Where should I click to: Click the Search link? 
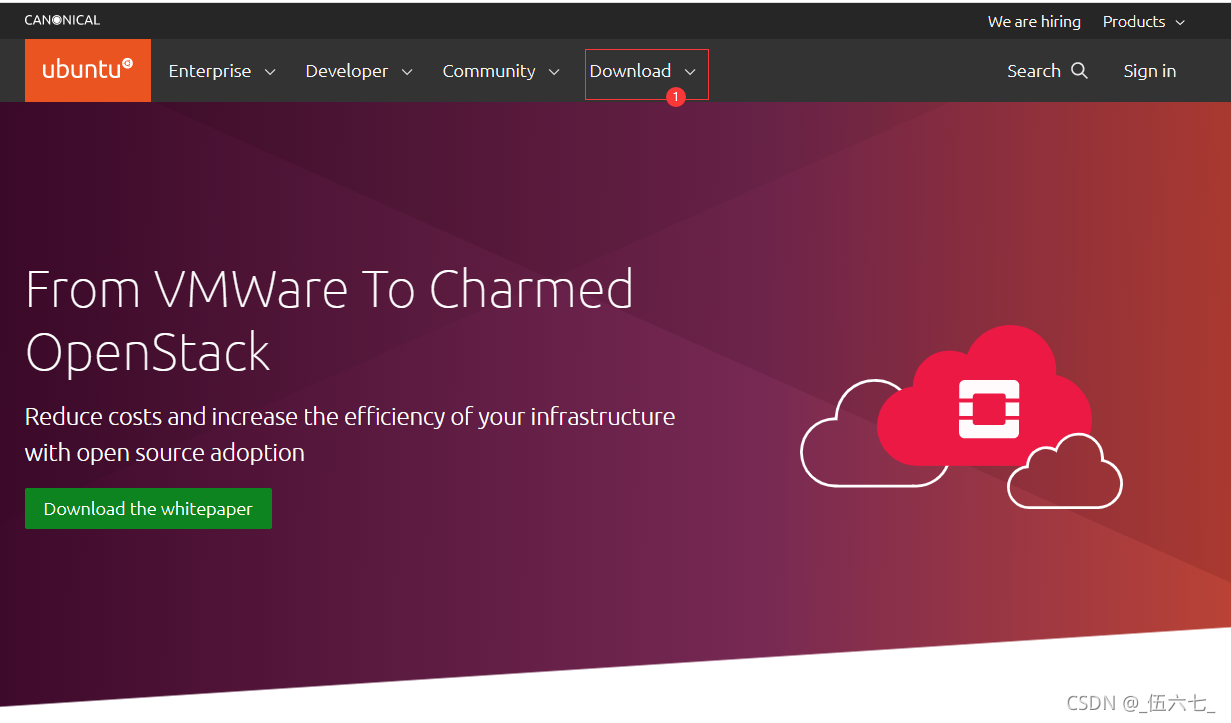point(1034,71)
